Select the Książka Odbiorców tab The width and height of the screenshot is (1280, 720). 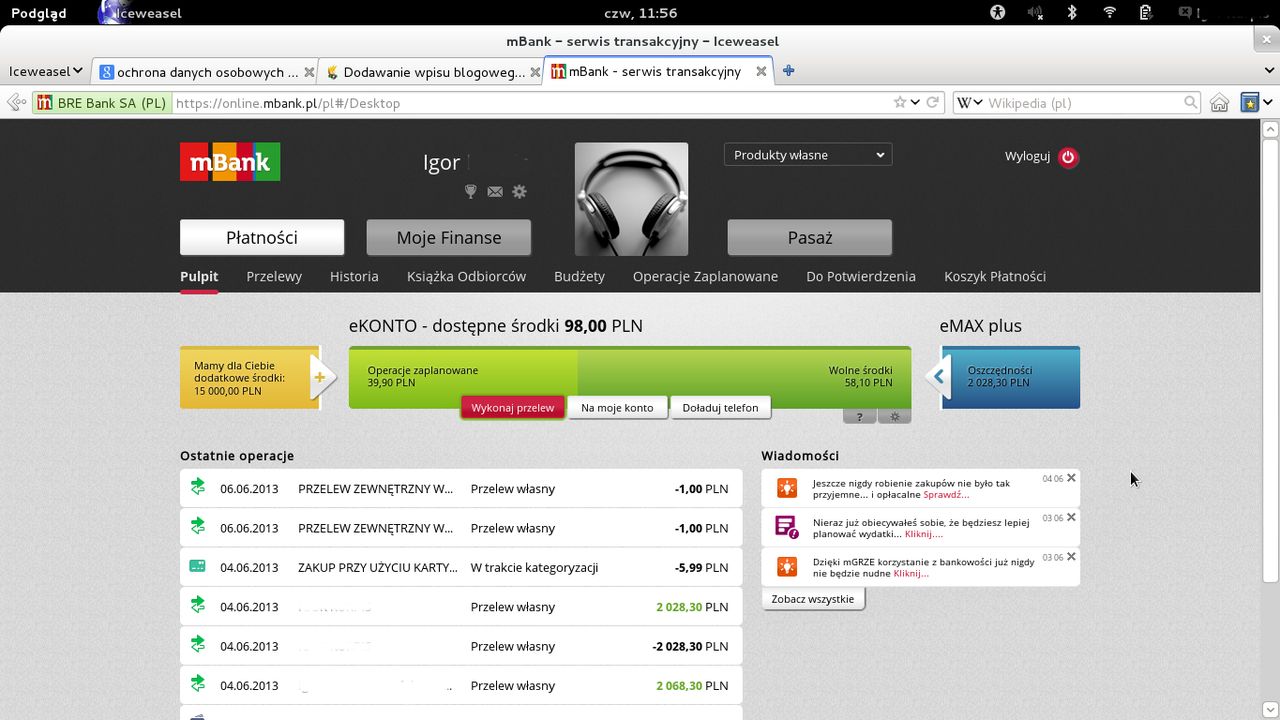point(466,276)
